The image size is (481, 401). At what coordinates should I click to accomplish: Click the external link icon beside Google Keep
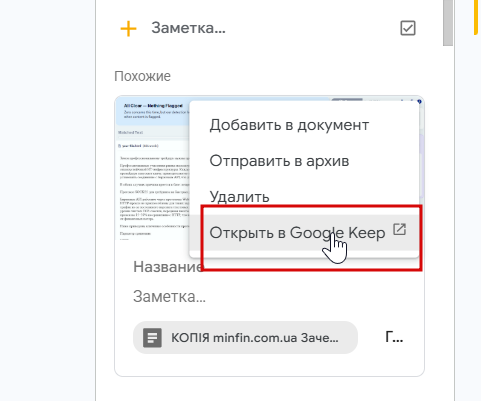point(399,229)
